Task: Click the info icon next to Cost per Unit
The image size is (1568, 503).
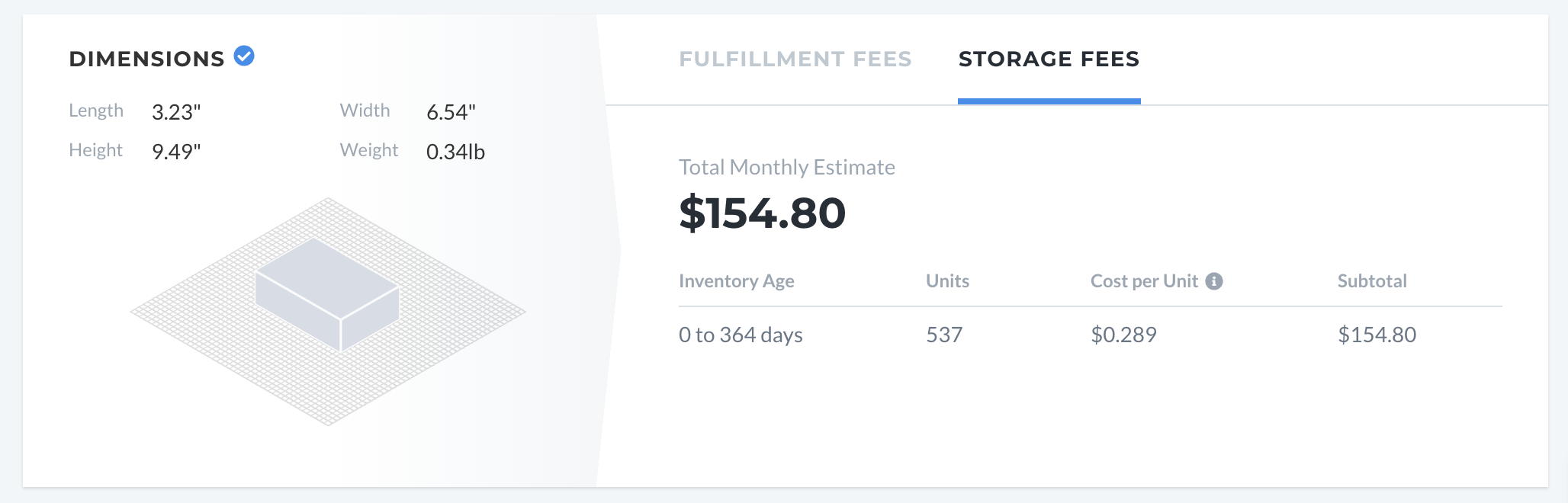Action: 1214,281
